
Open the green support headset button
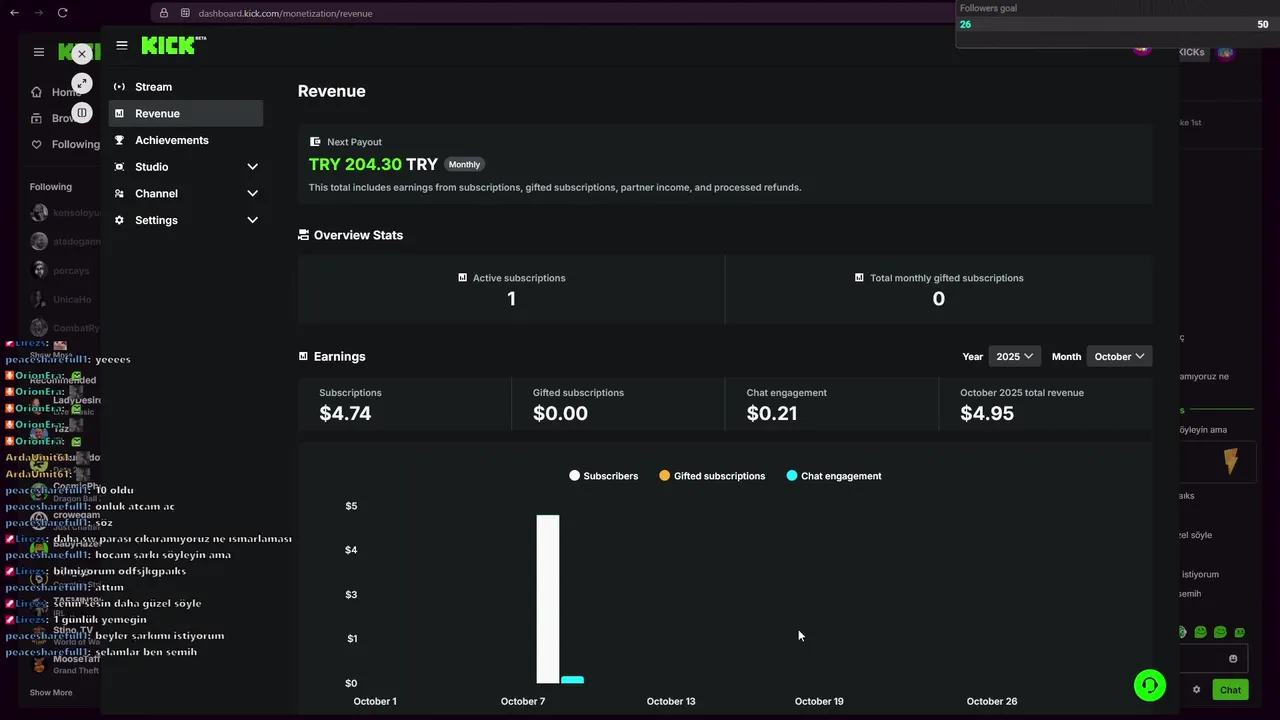(x=1150, y=685)
